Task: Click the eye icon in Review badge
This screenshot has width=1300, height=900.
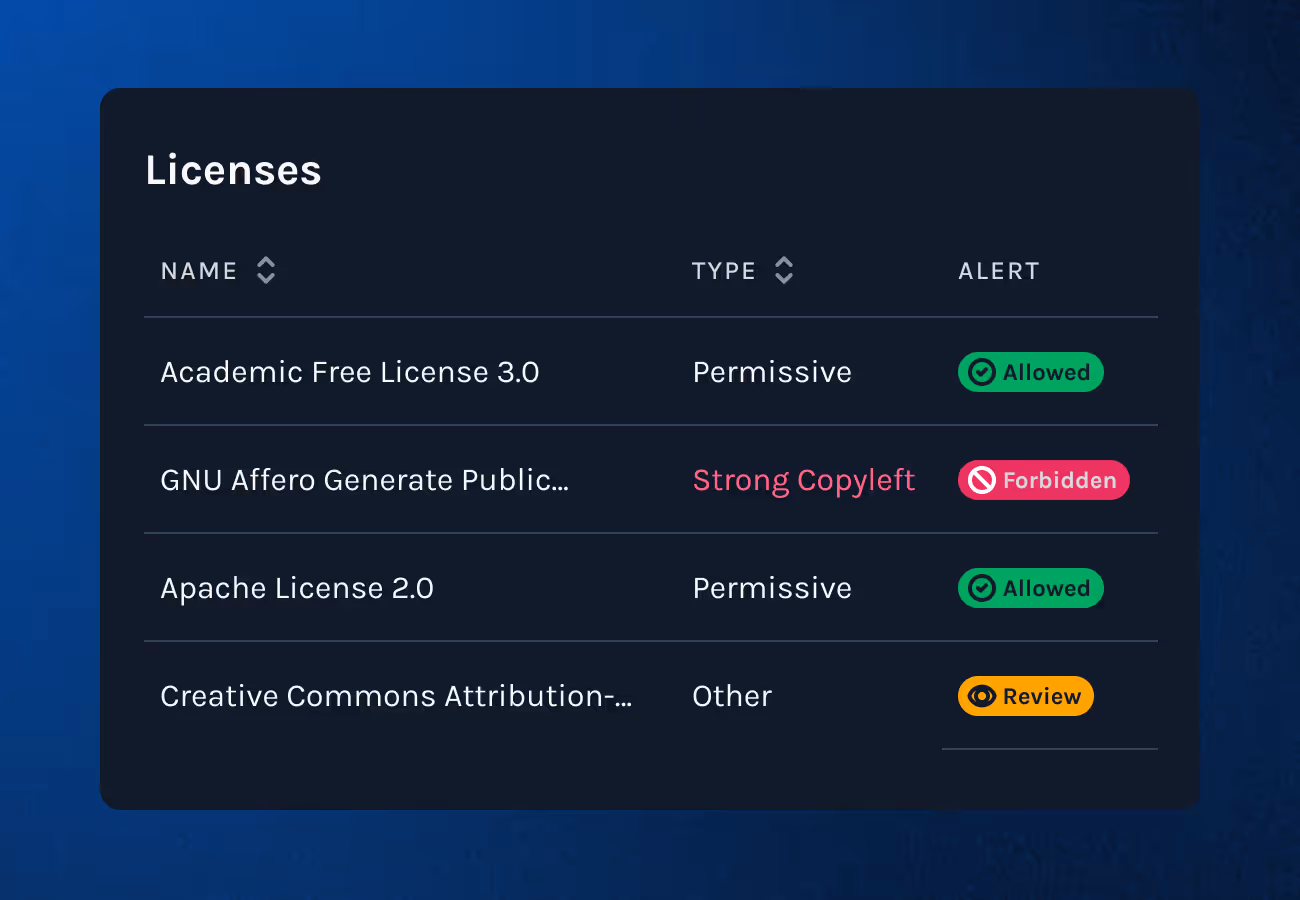Action: (982, 696)
